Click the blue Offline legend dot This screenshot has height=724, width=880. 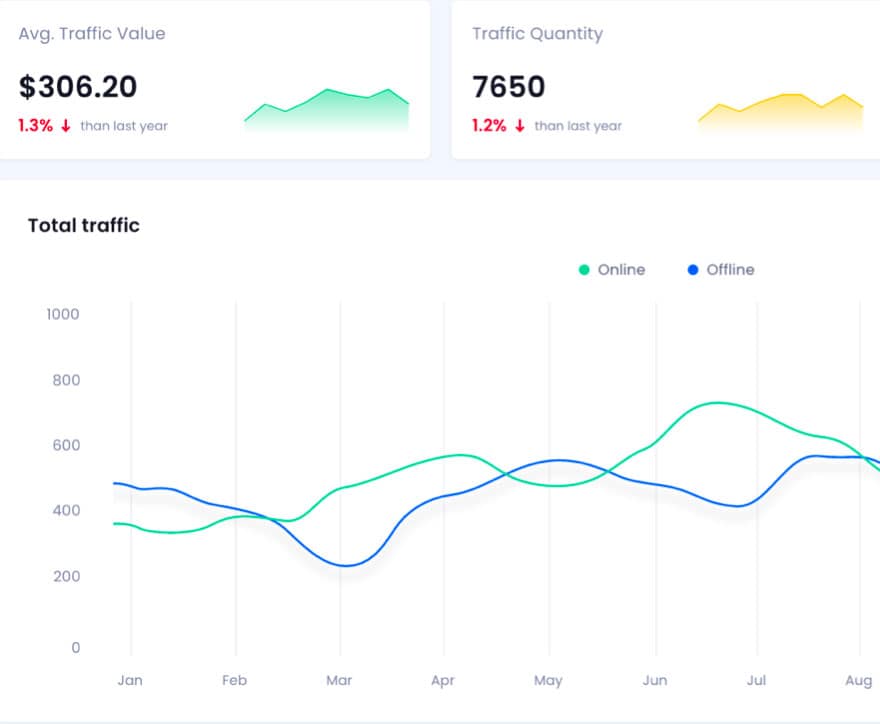[x=693, y=270]
